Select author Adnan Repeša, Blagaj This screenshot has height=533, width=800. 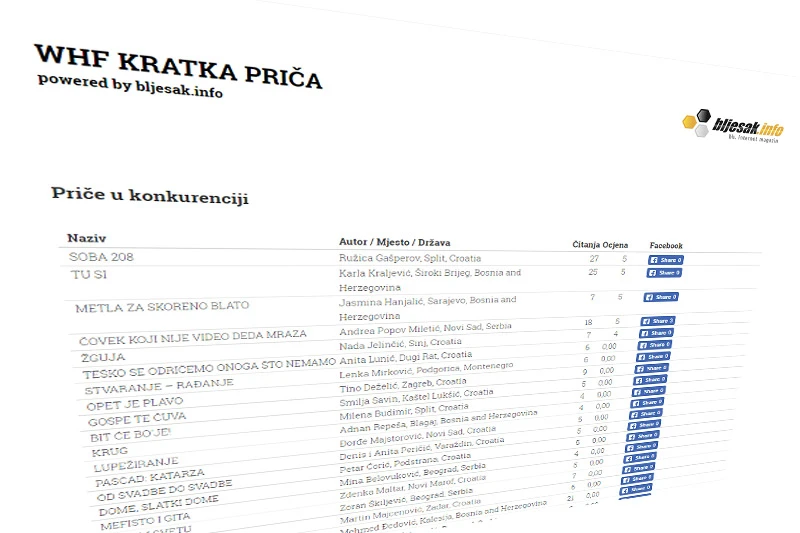pos(439,421)
